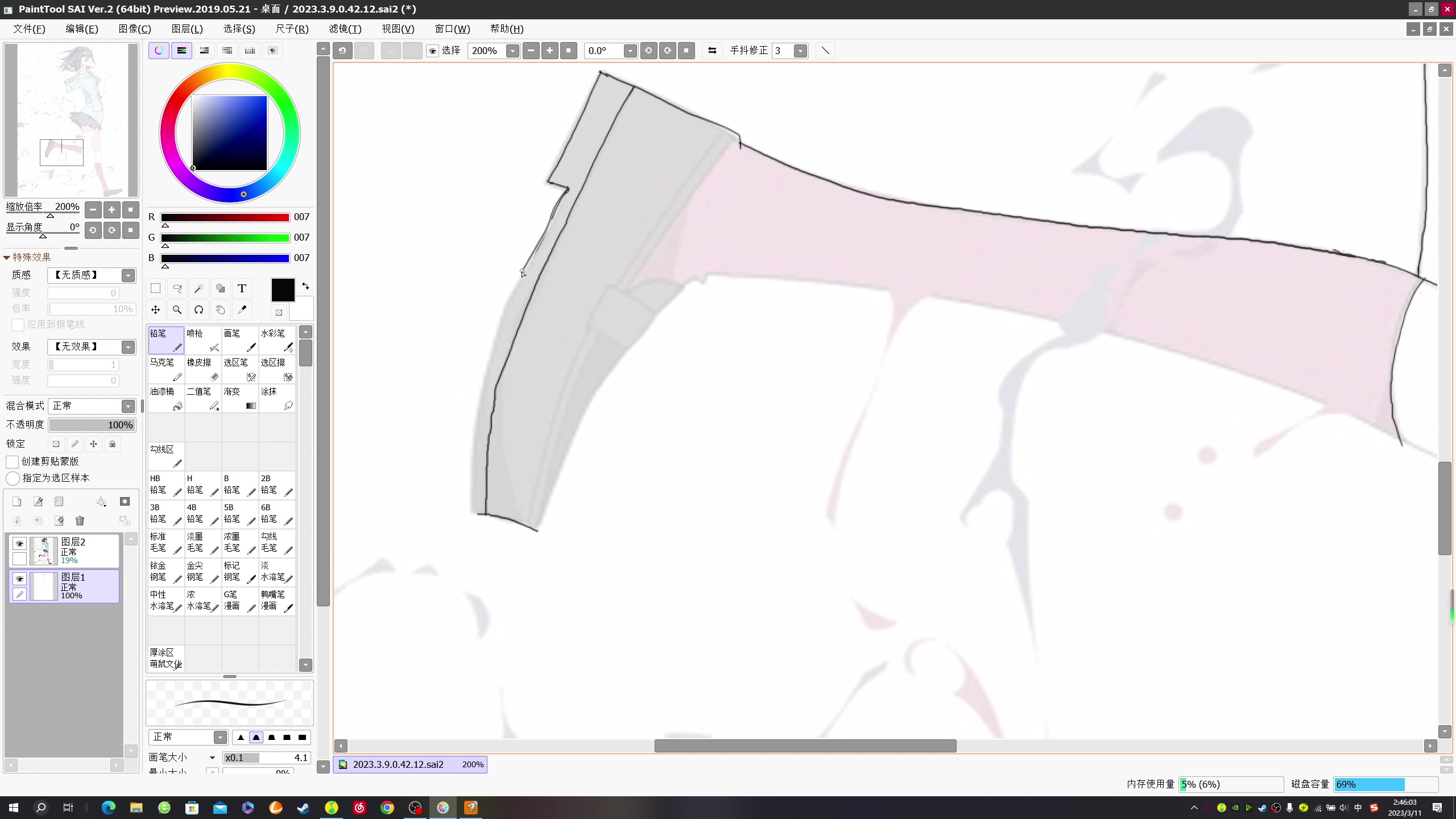Select the 渐变 gradient tool
The image size is (1456, 819).
(x=239, y=398)
